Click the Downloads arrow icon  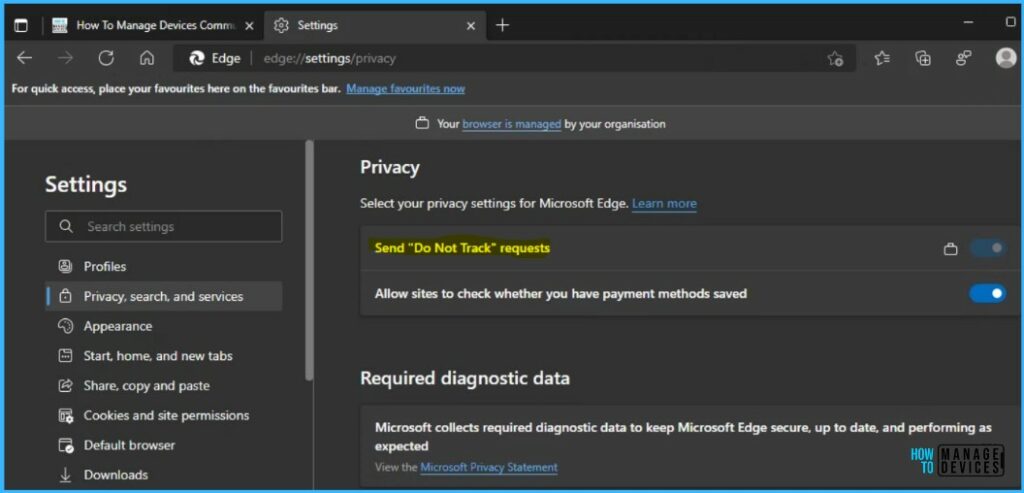(x=65, y=475)
